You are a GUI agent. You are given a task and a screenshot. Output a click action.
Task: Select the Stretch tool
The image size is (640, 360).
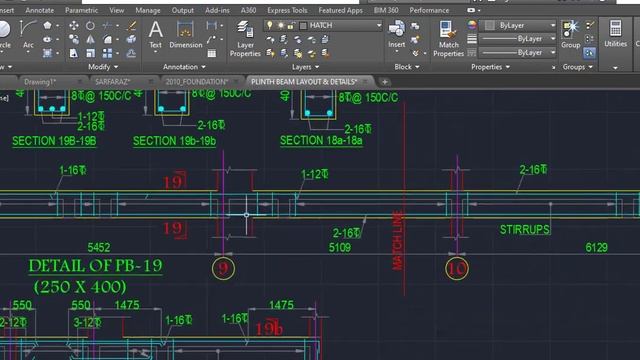pos(74,53)
